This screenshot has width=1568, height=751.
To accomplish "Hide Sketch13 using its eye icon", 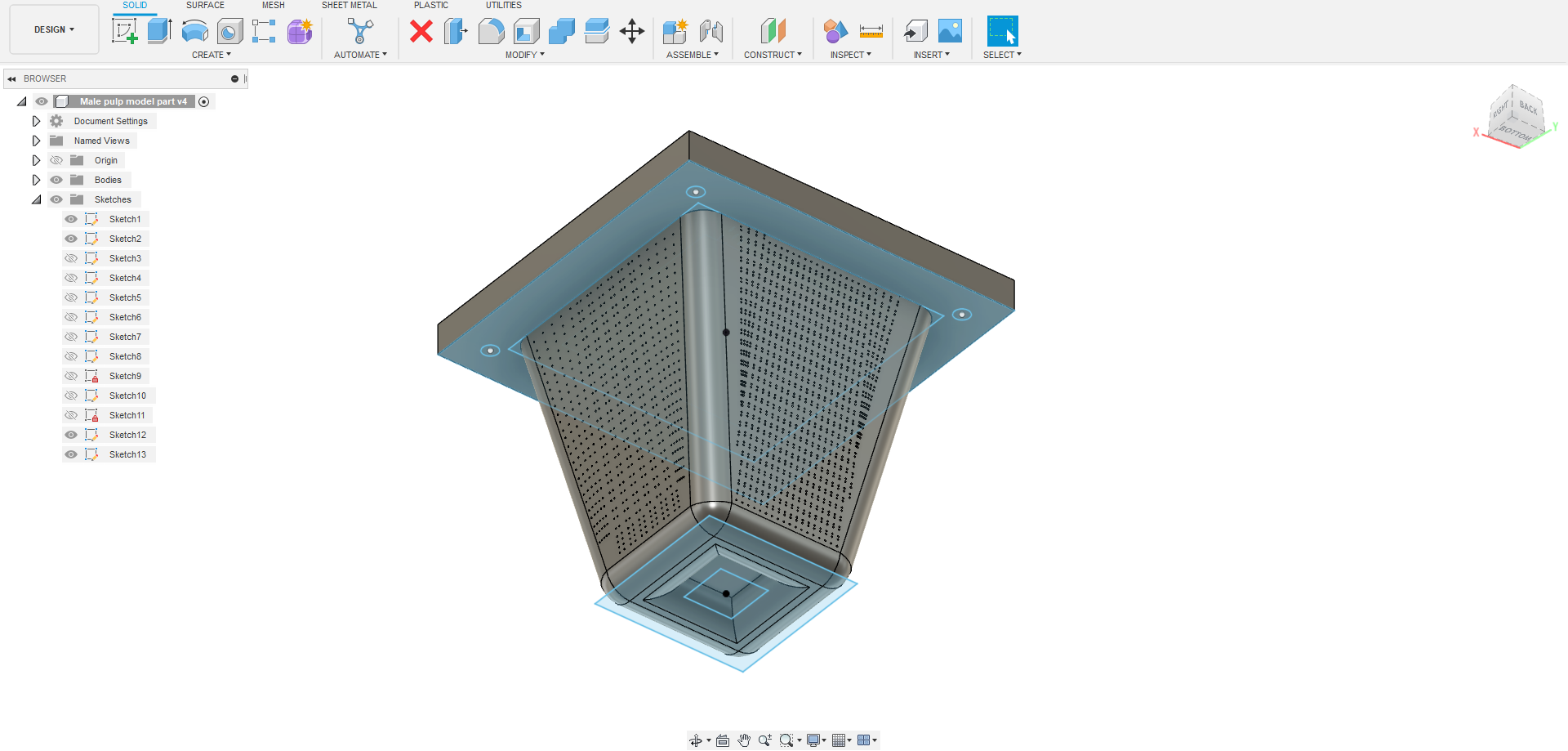I will tap(71, 454).
